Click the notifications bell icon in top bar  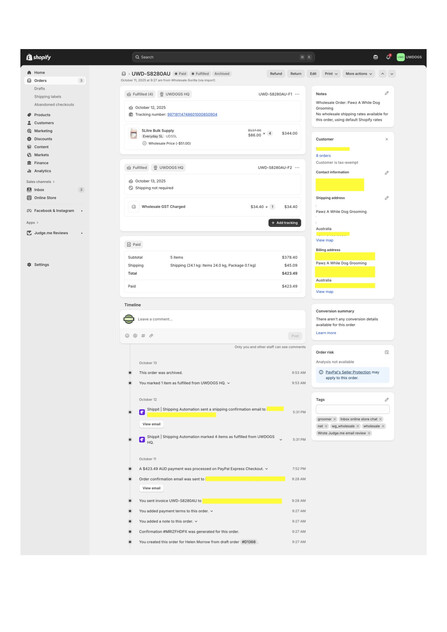click(388, 57)
